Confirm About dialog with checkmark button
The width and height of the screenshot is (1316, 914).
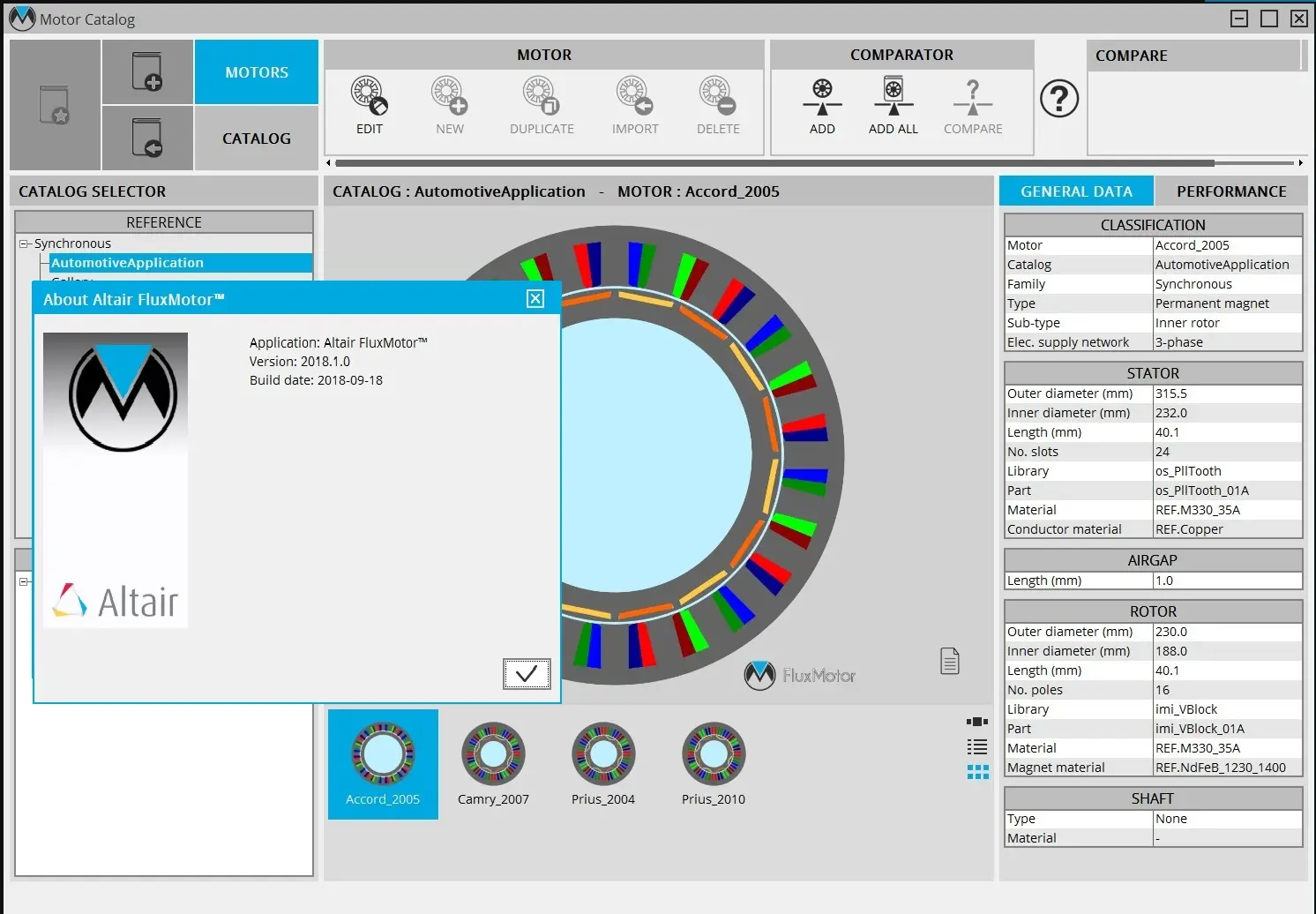(x=527, y=674)
